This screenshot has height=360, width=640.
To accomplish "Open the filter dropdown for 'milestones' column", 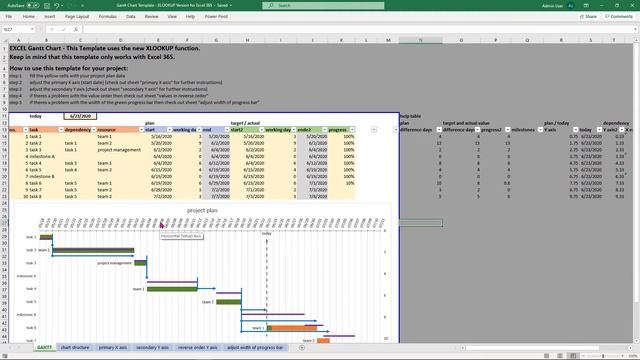I will coord(540,130).
